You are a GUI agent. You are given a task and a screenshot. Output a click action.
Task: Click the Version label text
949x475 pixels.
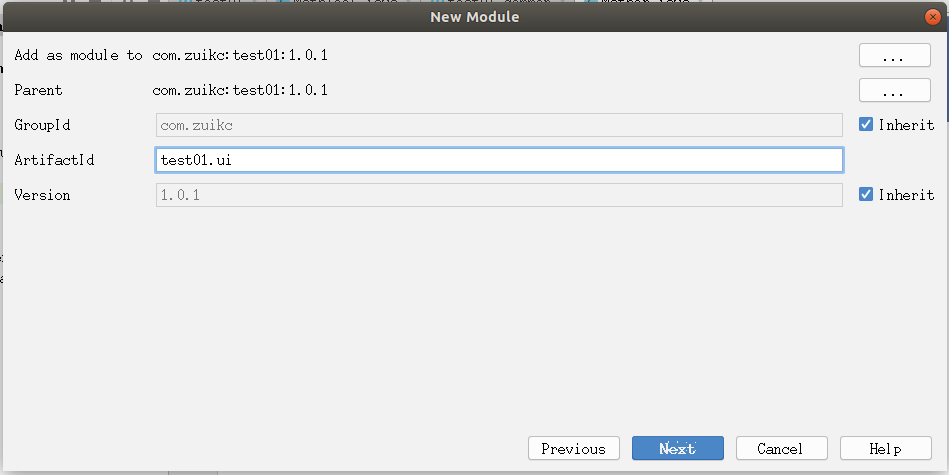point(42,195)
